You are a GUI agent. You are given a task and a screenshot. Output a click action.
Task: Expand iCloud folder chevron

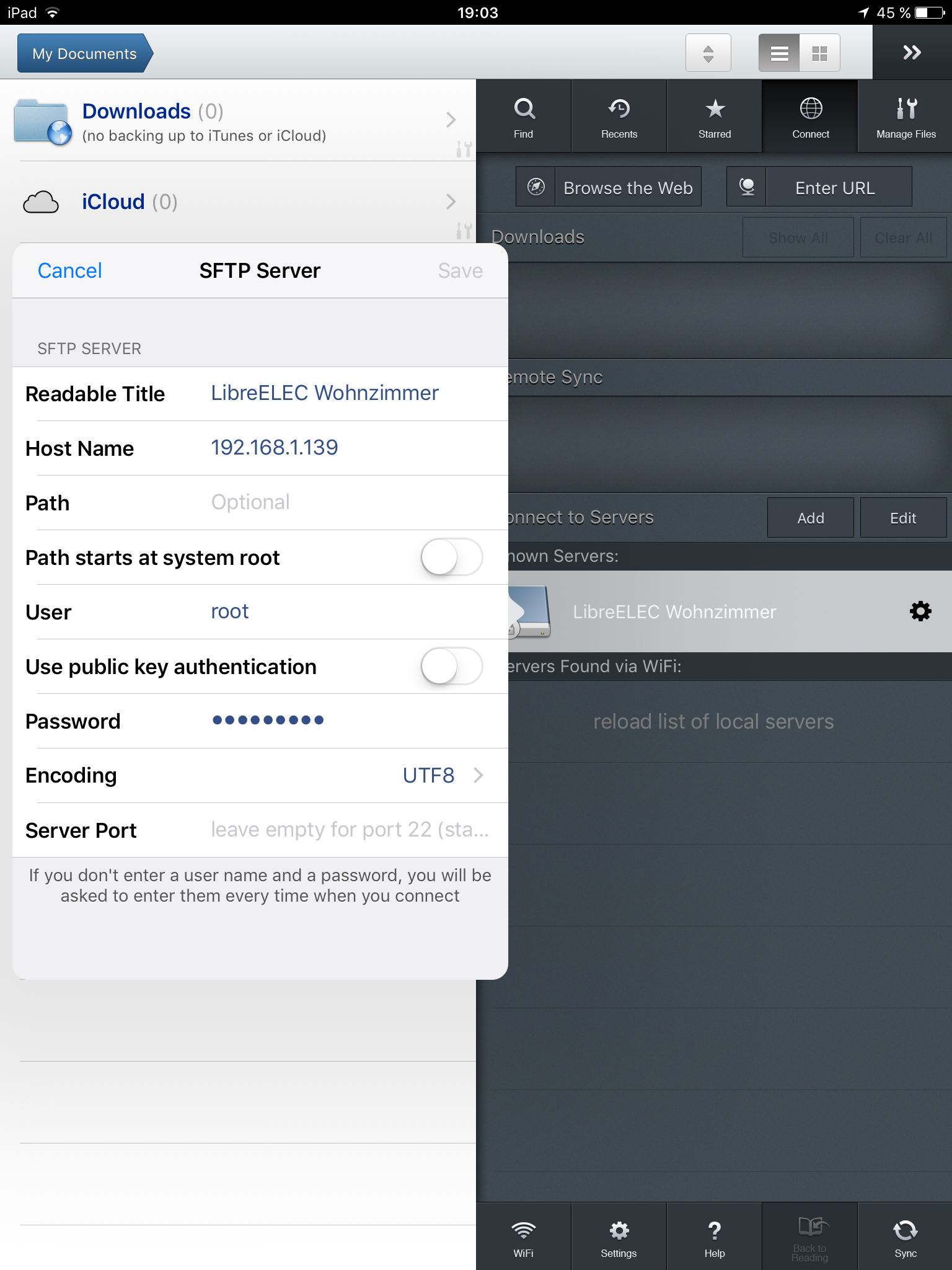coord(451,202)
